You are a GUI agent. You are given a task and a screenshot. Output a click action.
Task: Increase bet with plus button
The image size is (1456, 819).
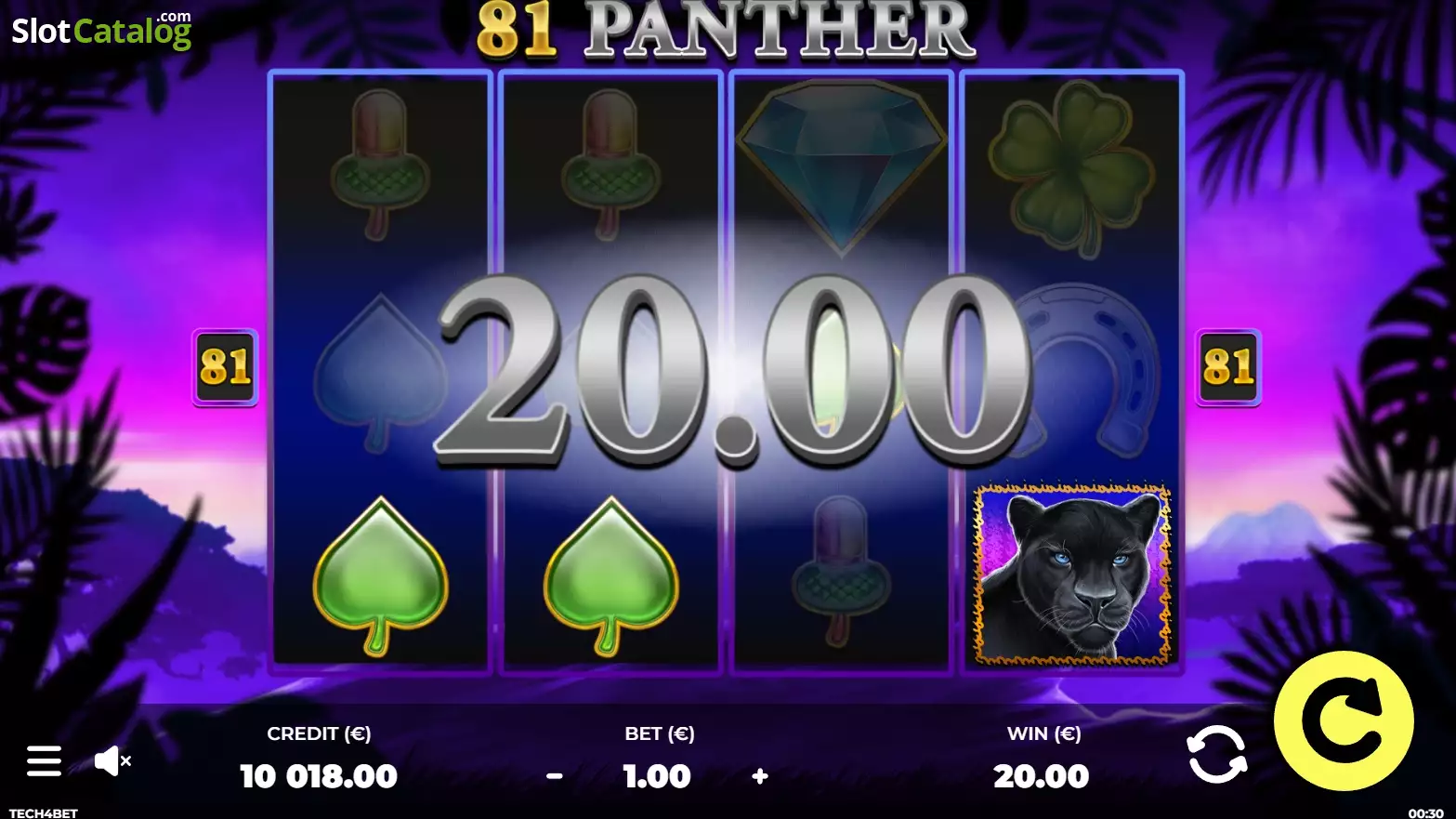click(x=760, y=776)
